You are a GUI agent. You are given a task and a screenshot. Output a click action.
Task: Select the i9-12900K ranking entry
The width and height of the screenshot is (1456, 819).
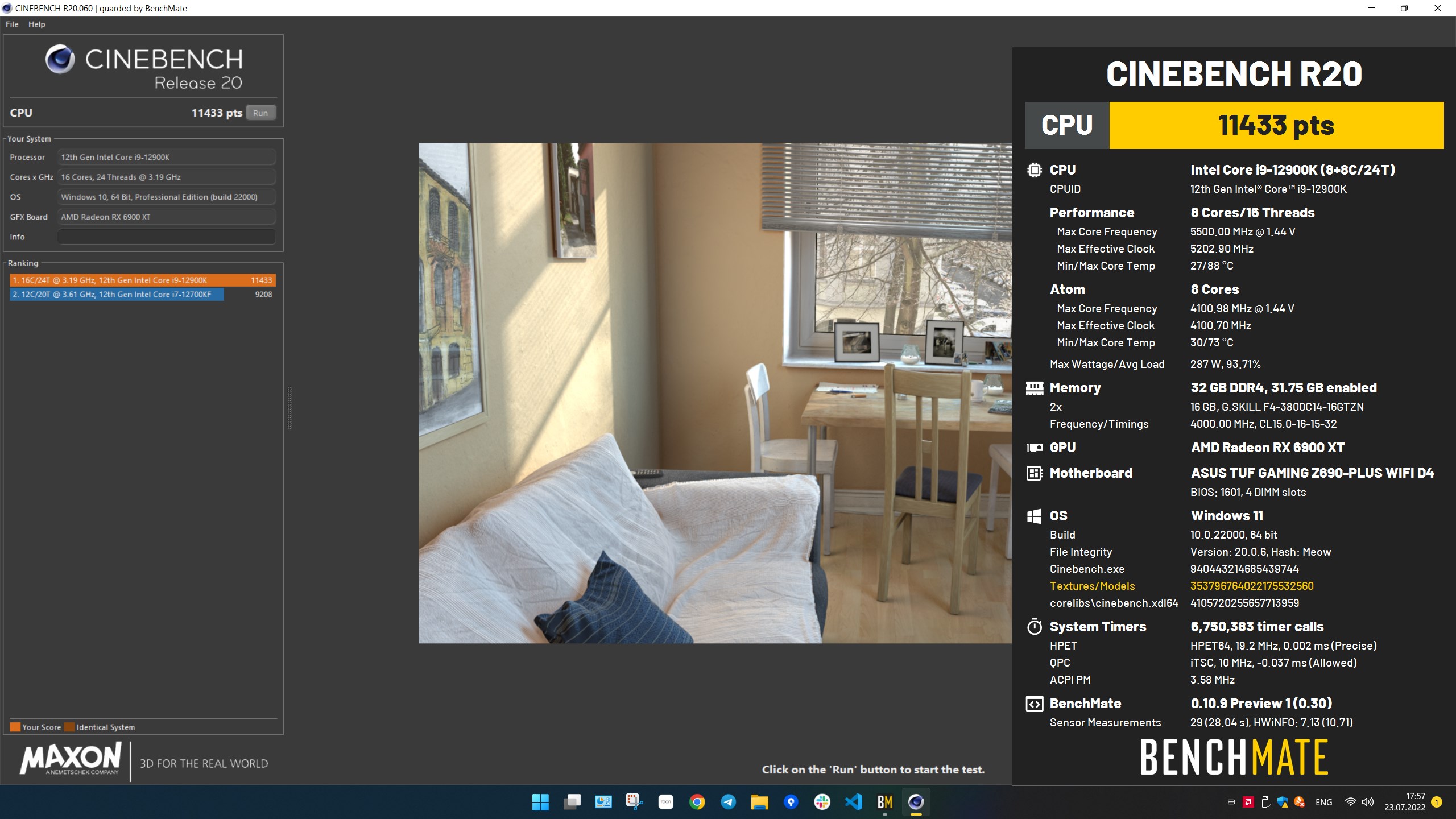(143, 280)
